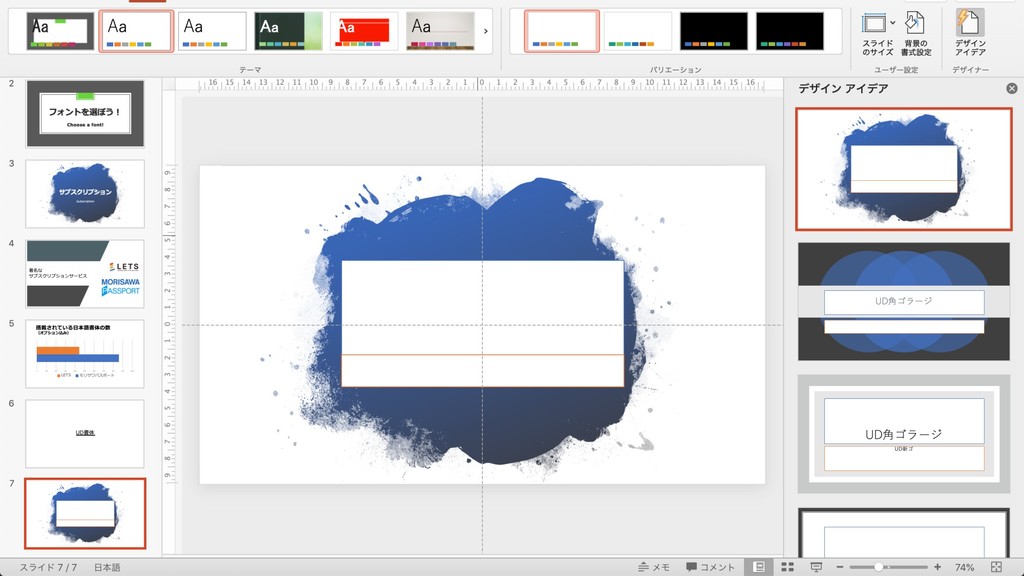
Task: Click the zoom slider handle
Action: click(x=879, y=567)
